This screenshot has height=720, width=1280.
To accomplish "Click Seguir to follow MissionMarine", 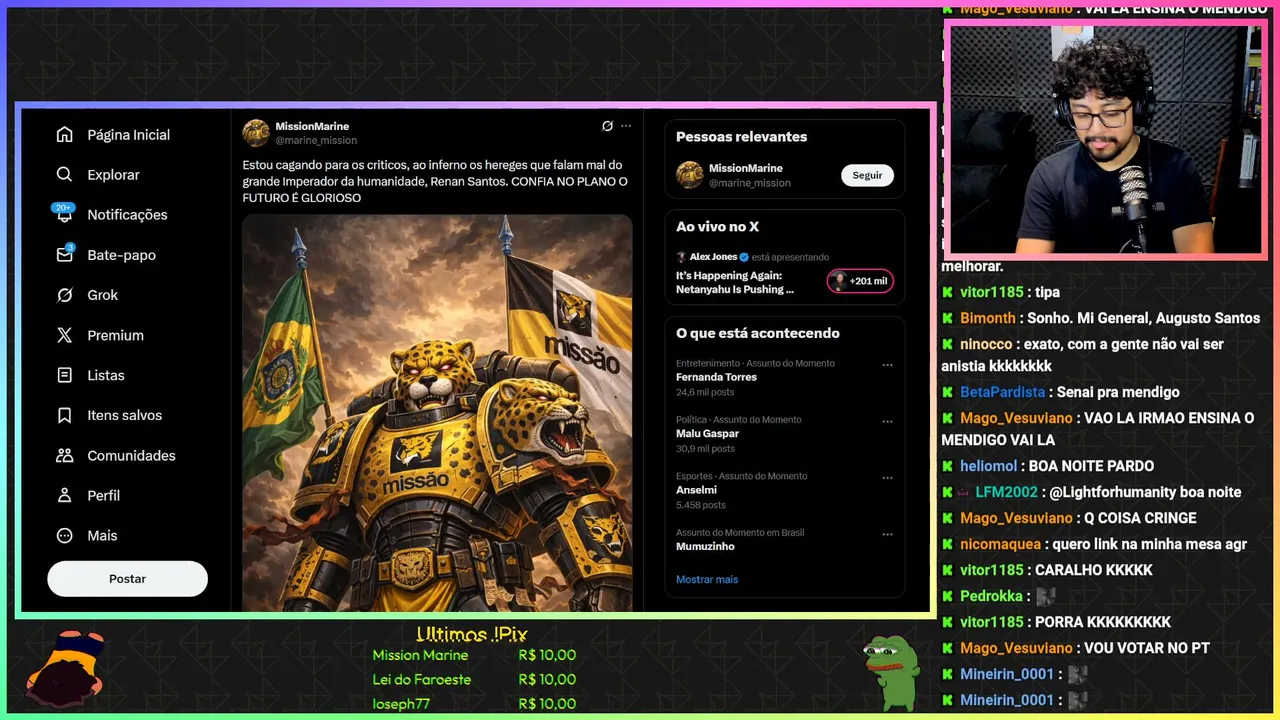I will pyautogui.click(x=867, y=175).
